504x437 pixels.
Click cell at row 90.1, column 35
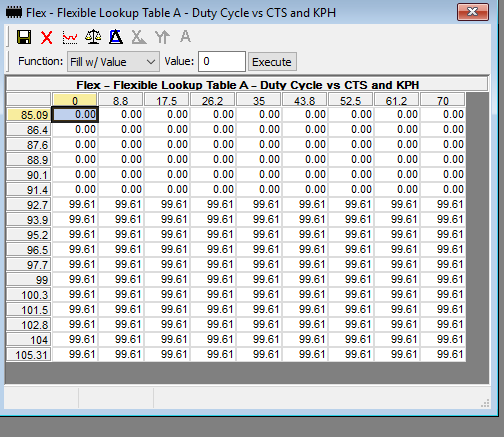(x=259, y=174)
